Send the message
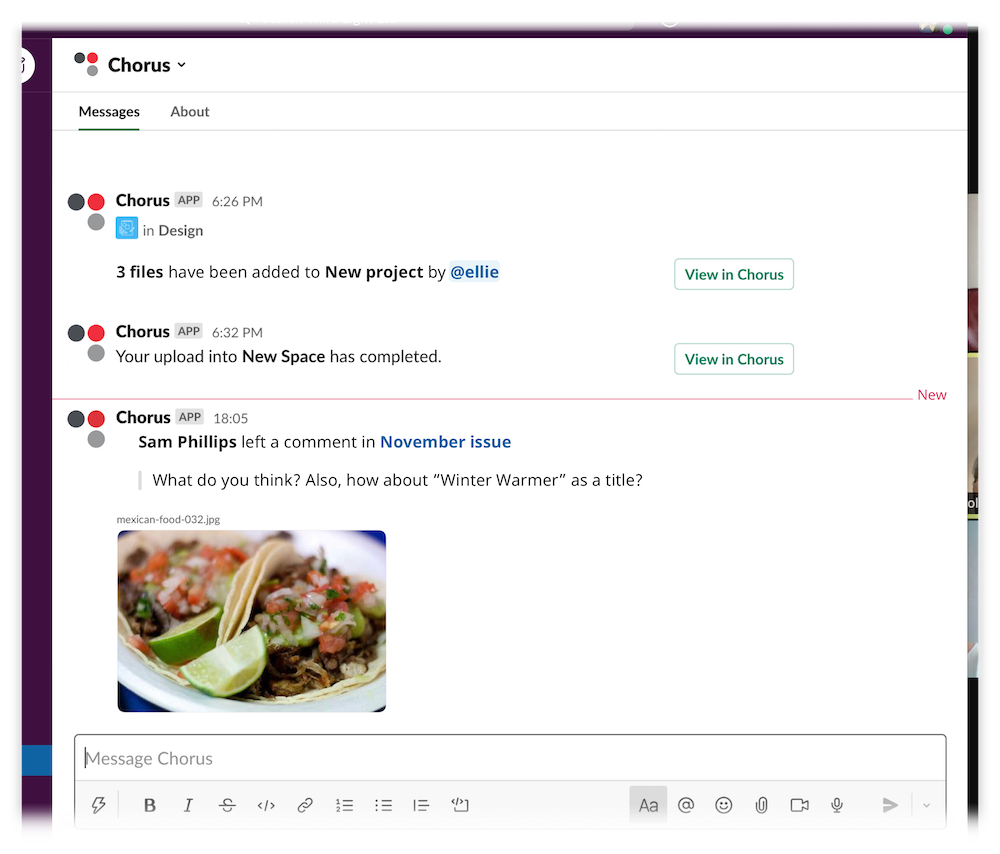 (x=890, y=806)
